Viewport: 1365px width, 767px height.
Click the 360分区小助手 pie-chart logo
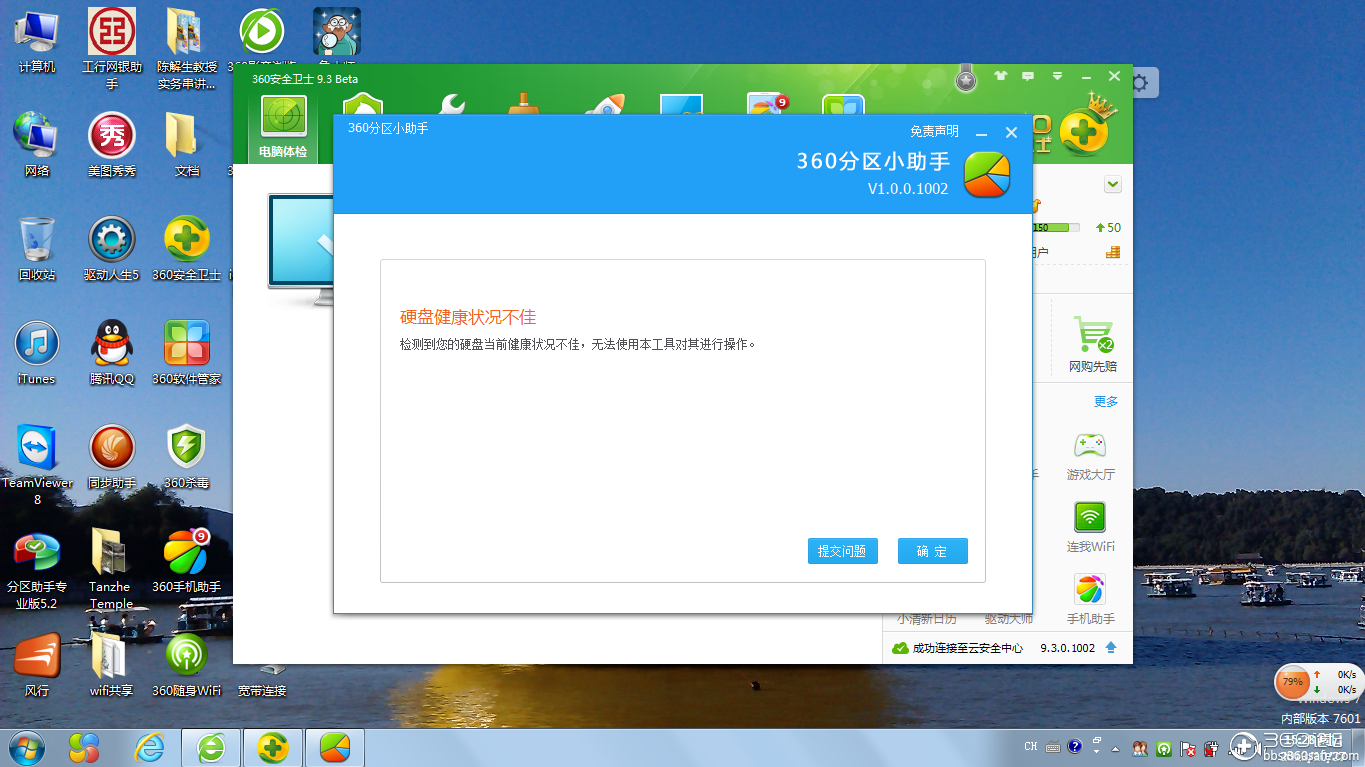[986, 174]
